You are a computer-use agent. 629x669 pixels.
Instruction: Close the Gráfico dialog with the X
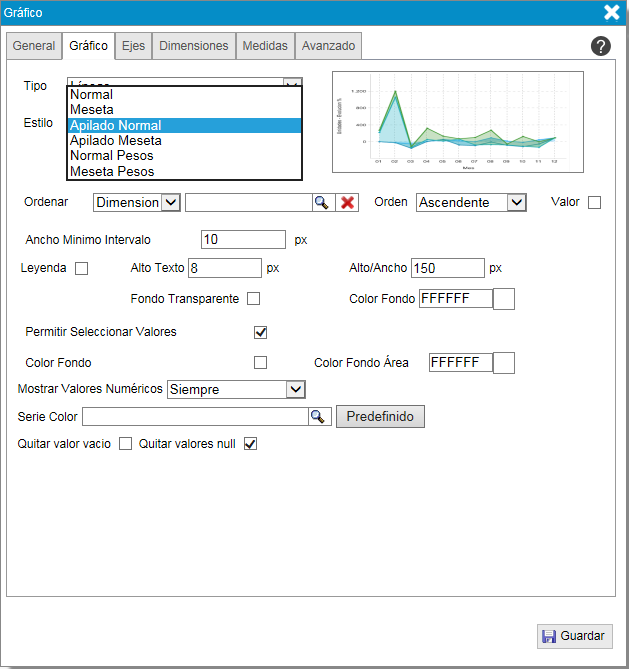(x=612, y=13)
